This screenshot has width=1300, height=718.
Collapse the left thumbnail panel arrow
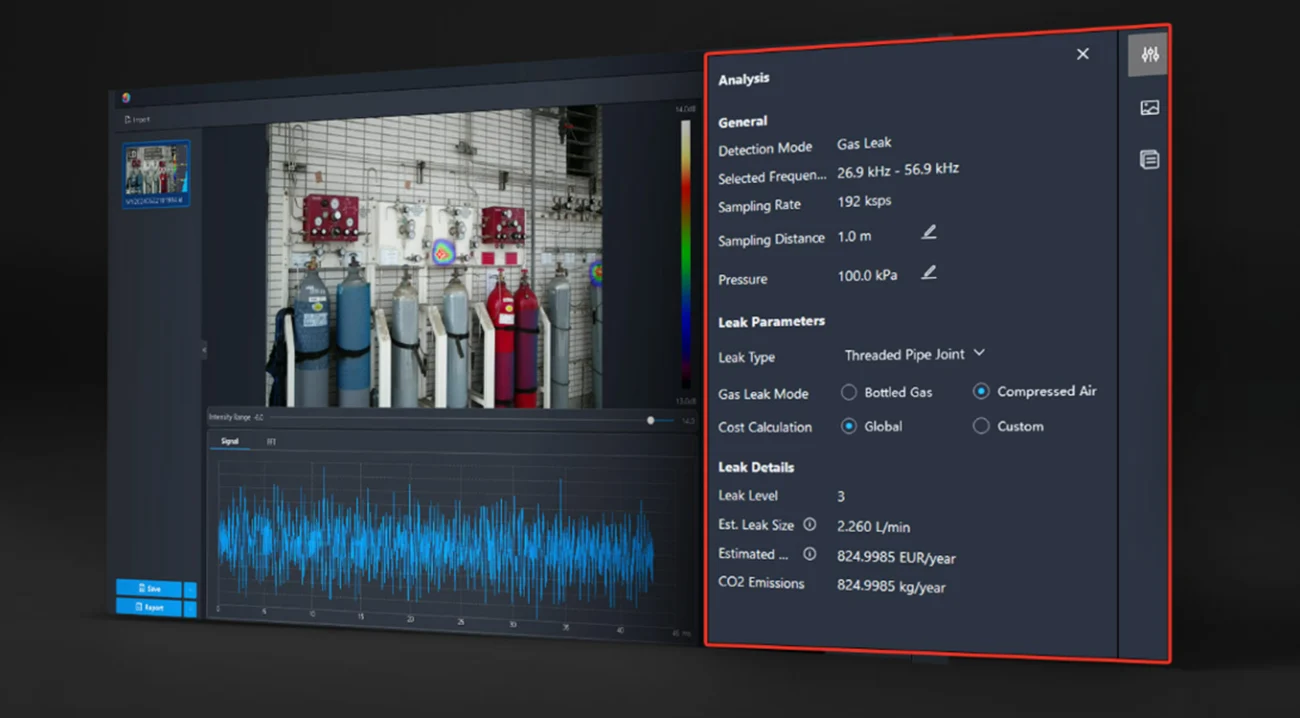(x=204, y=350)
